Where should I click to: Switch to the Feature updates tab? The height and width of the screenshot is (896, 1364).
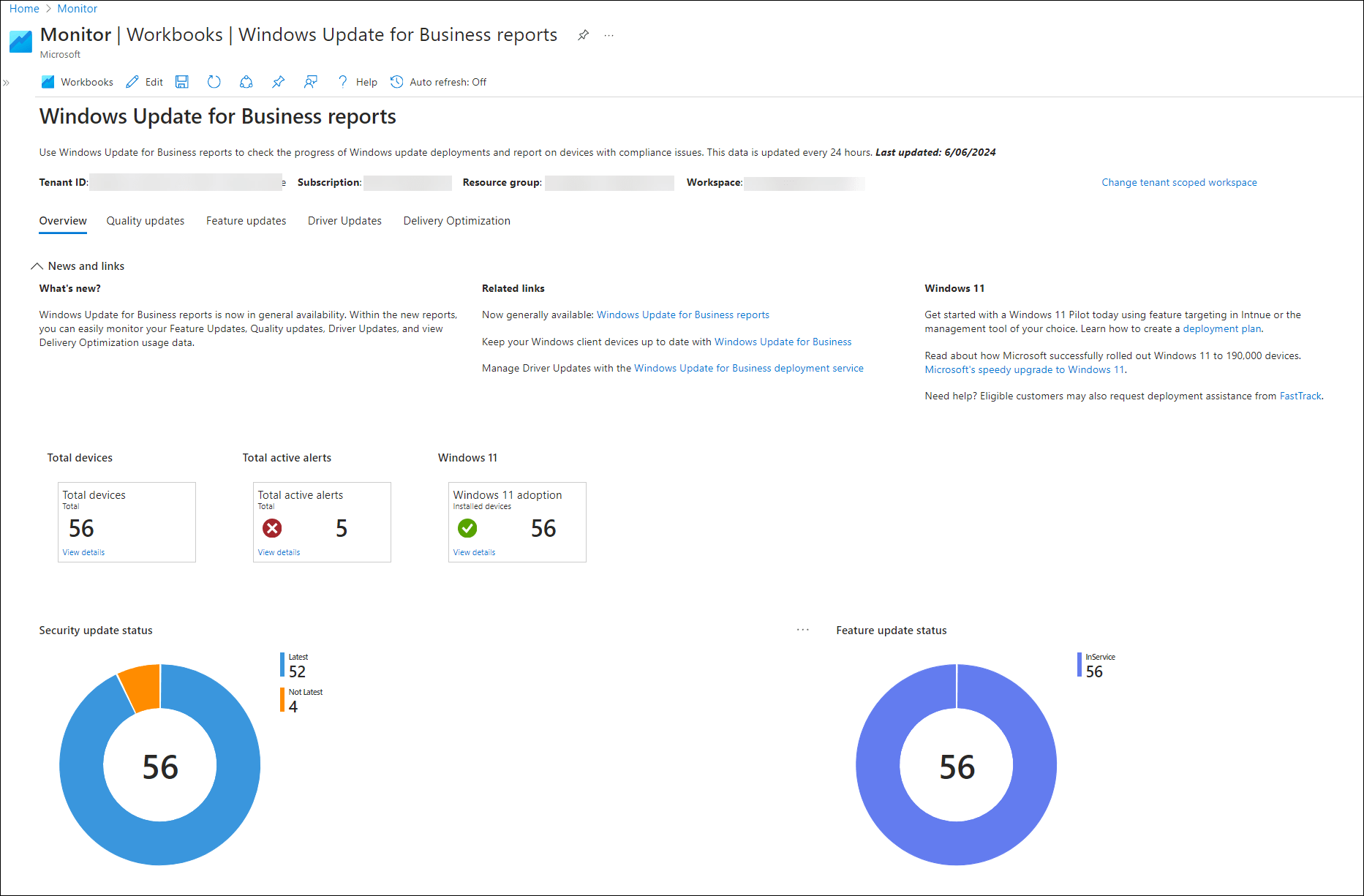(246, 221)
